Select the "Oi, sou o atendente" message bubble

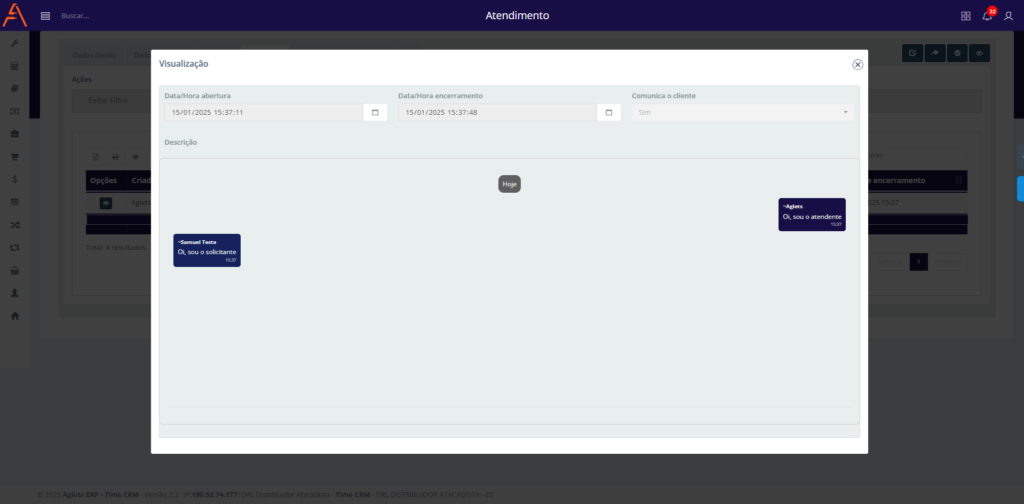tap(811, 214)
